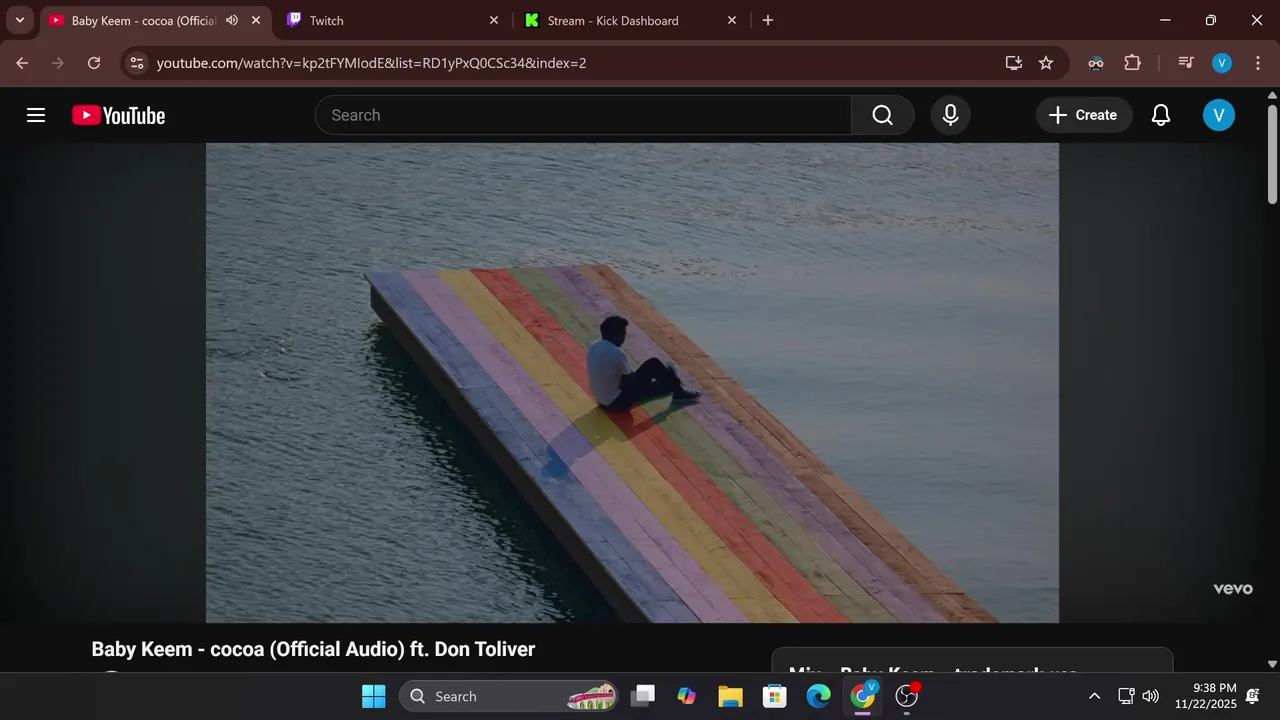The height and width of the screenshot is (720, 1280).
Task: Go back to the previous page
Action: 22,63
